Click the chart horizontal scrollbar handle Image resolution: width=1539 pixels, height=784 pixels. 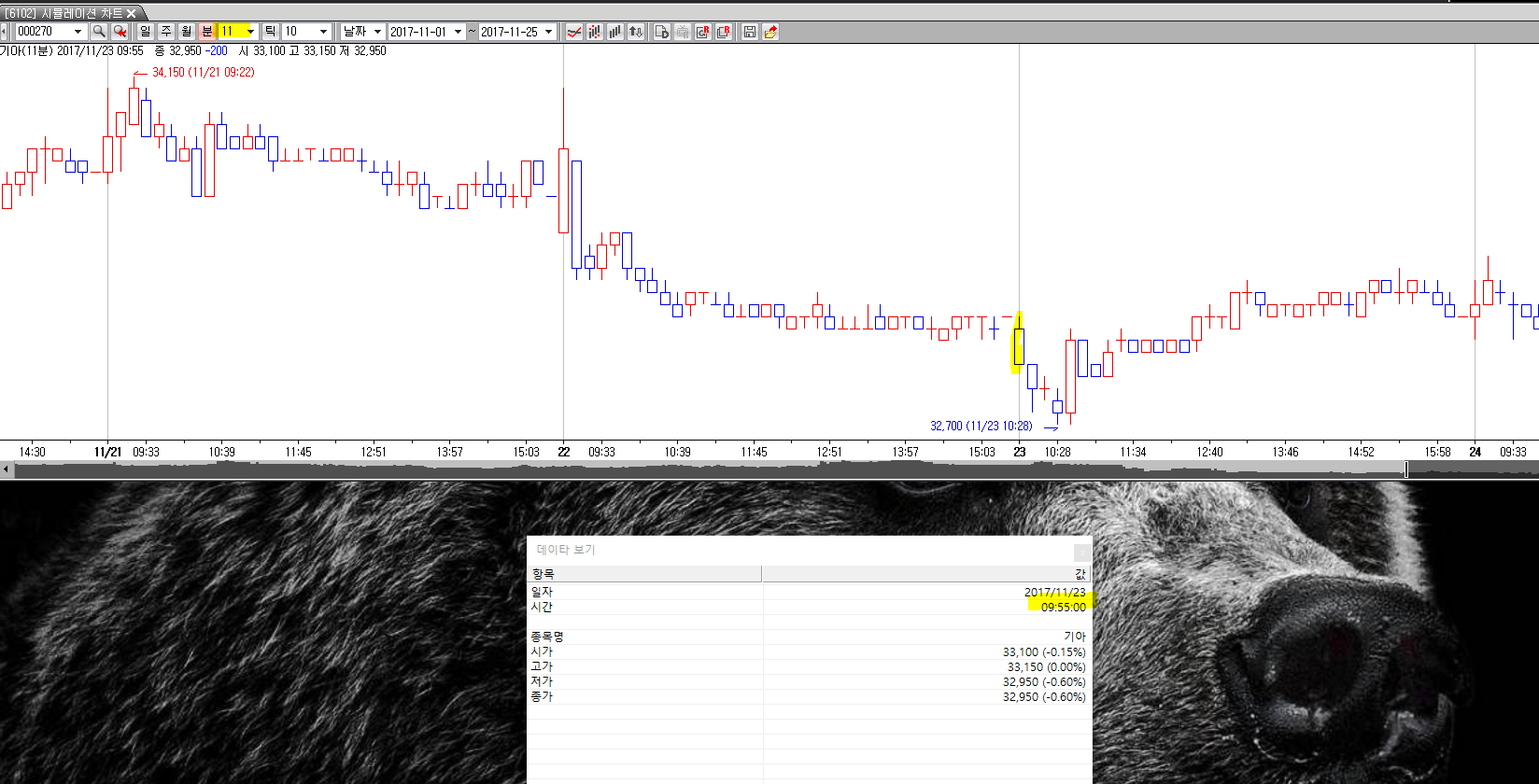click(x=1405, y=469)
